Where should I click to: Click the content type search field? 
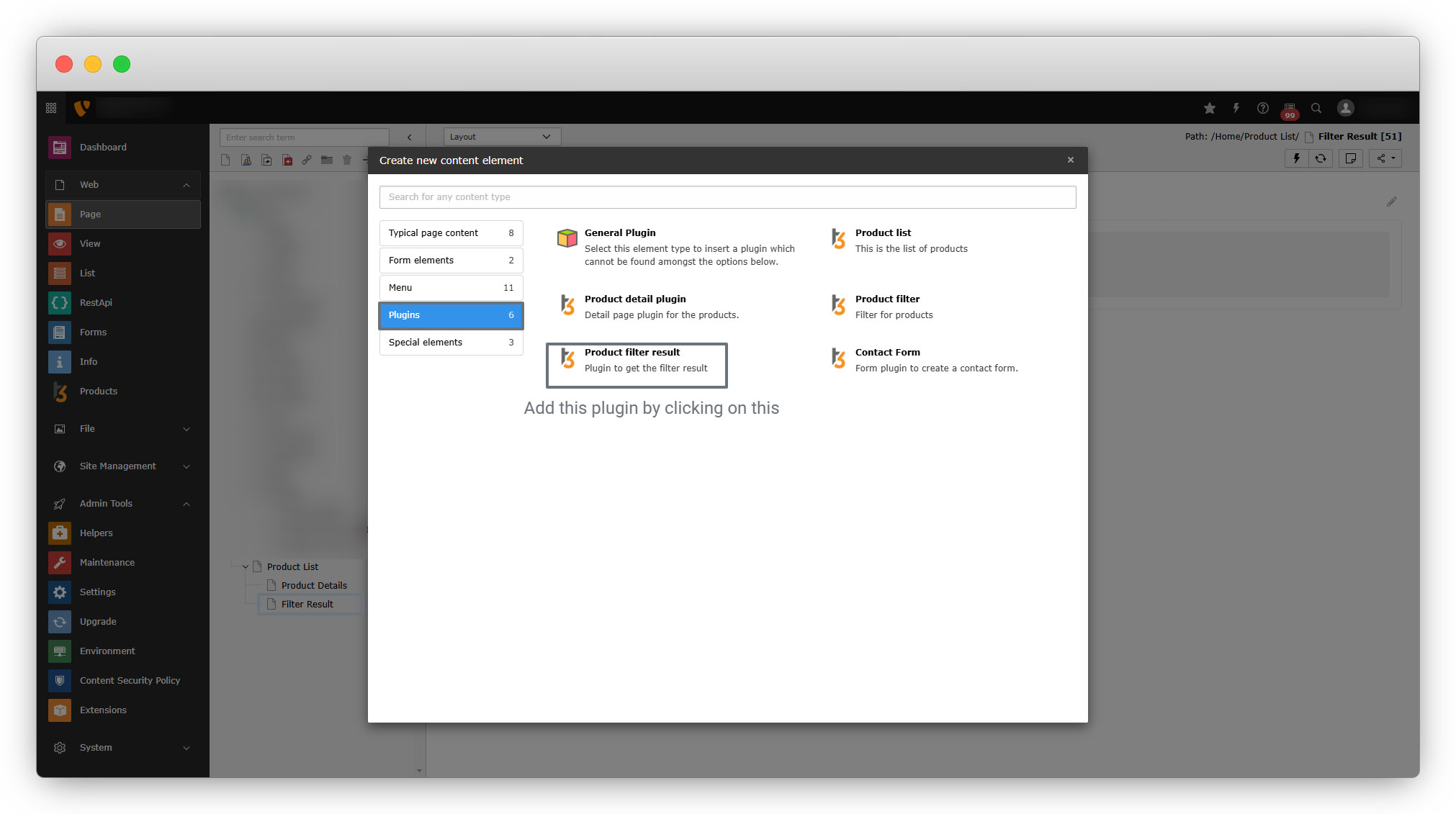[x=727, y=197]
